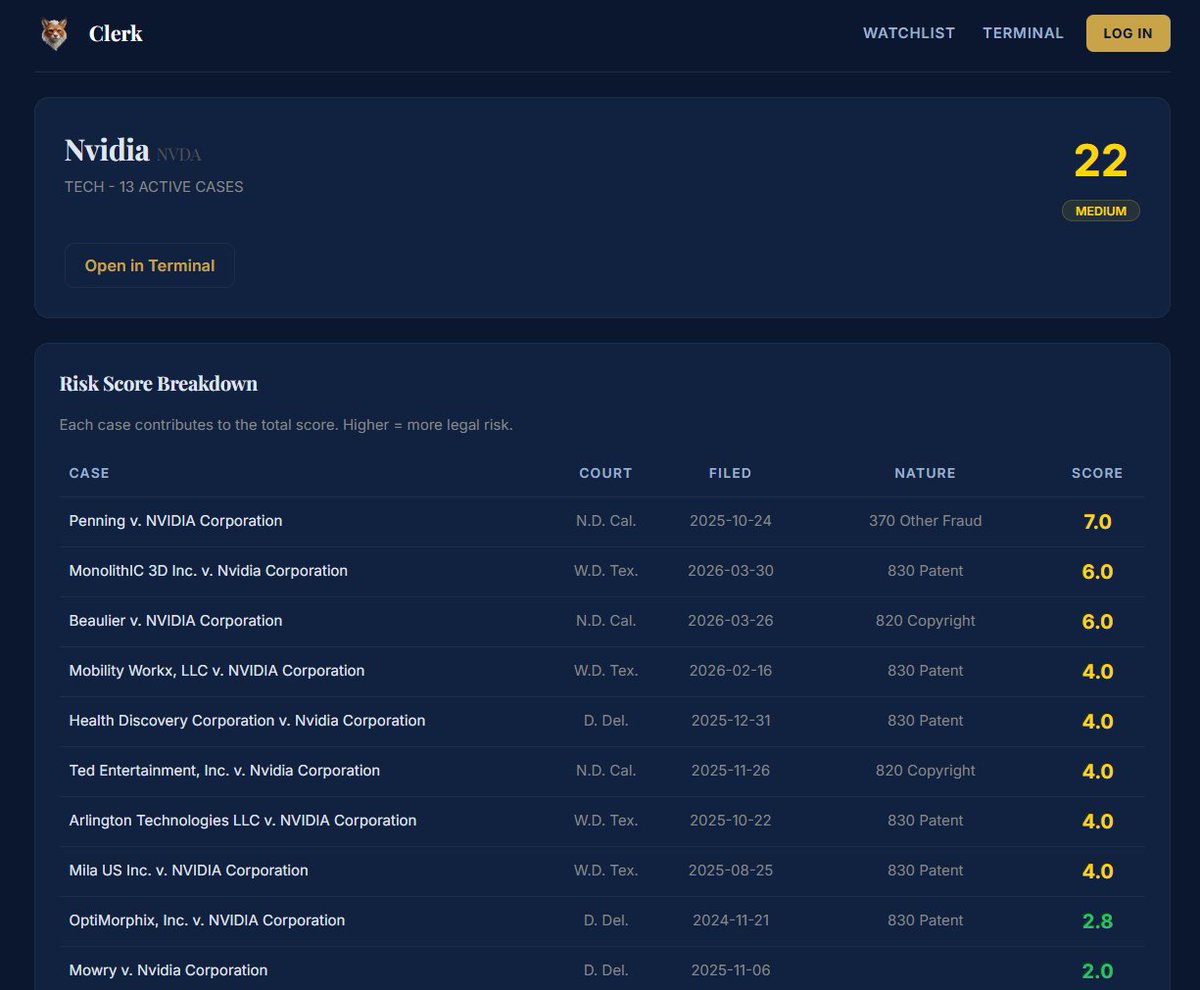Click D. Del. in Health Discovery row

(x=606, y=721)
